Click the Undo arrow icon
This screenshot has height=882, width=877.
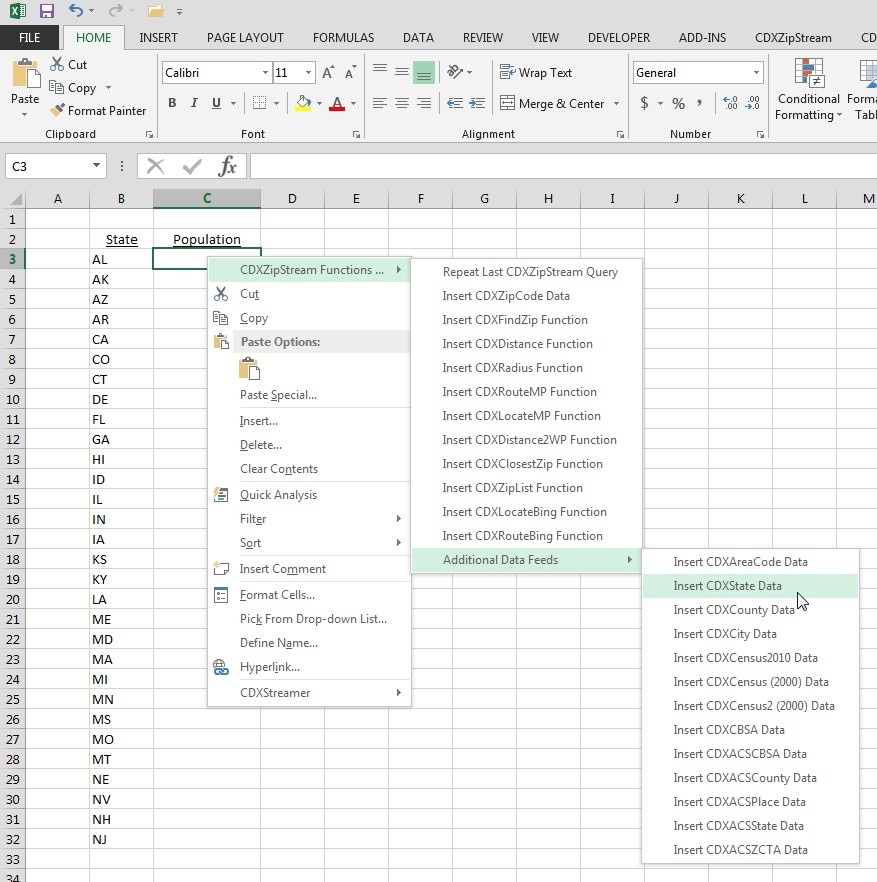pyautogui.click(x=75, y=10)
